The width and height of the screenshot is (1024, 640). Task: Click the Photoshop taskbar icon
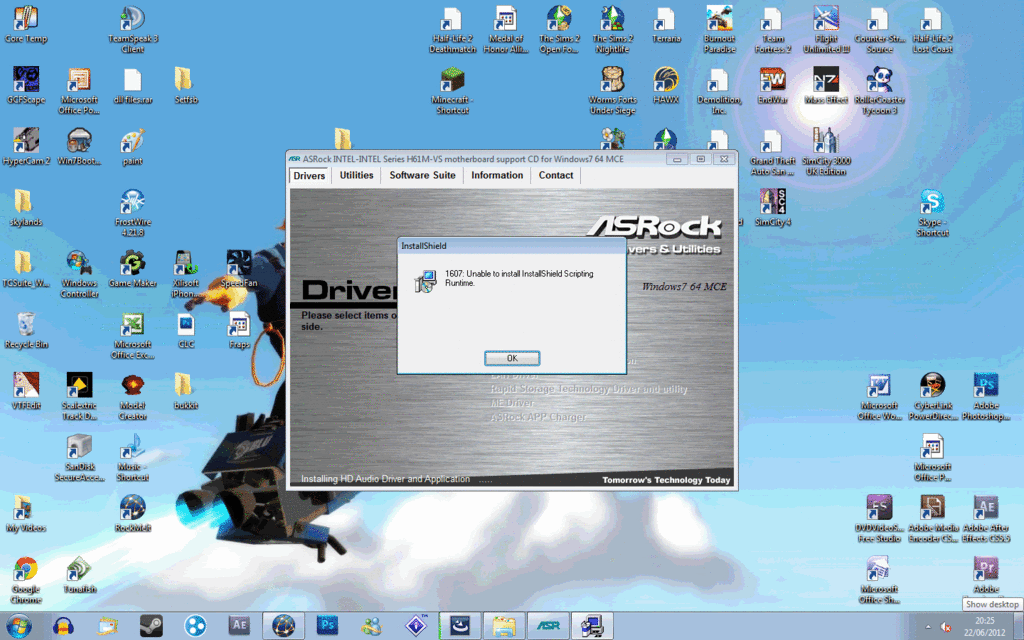[x=327, y=626]
